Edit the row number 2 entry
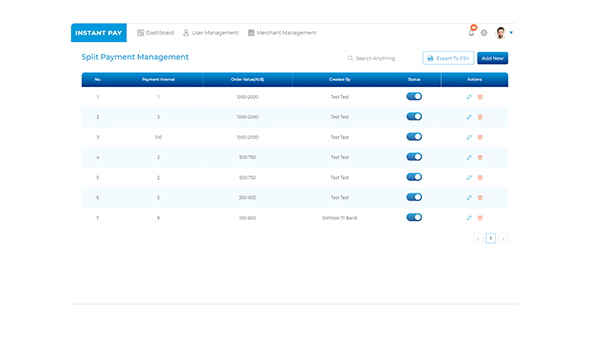590x360 pixels. pos(469,117)
